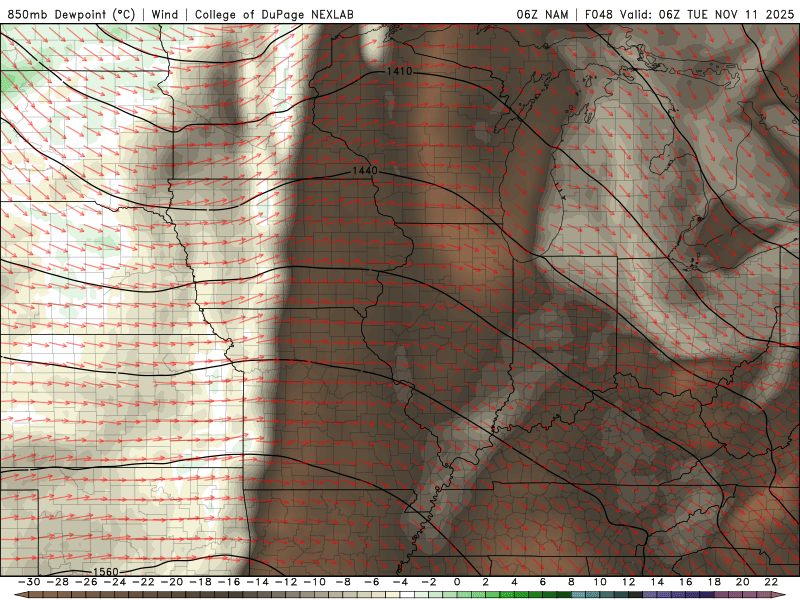Click the "06Z NAM" model run label
This screenshot has width=800, height=600.
[x=542, y=14]
